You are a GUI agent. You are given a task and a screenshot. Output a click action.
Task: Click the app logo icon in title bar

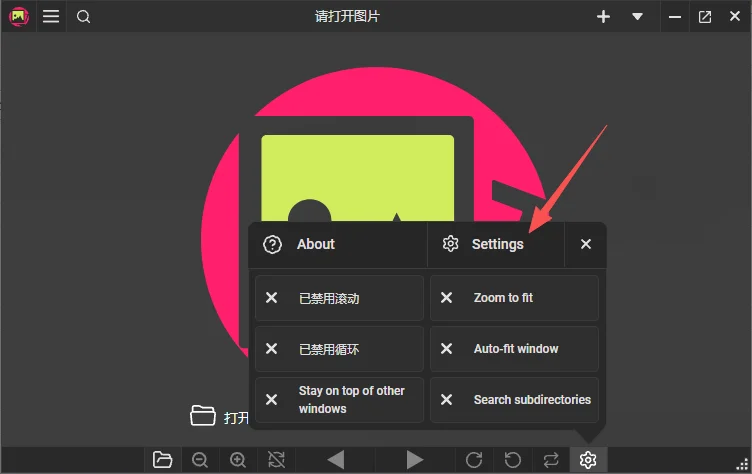(x=19, y=17)
